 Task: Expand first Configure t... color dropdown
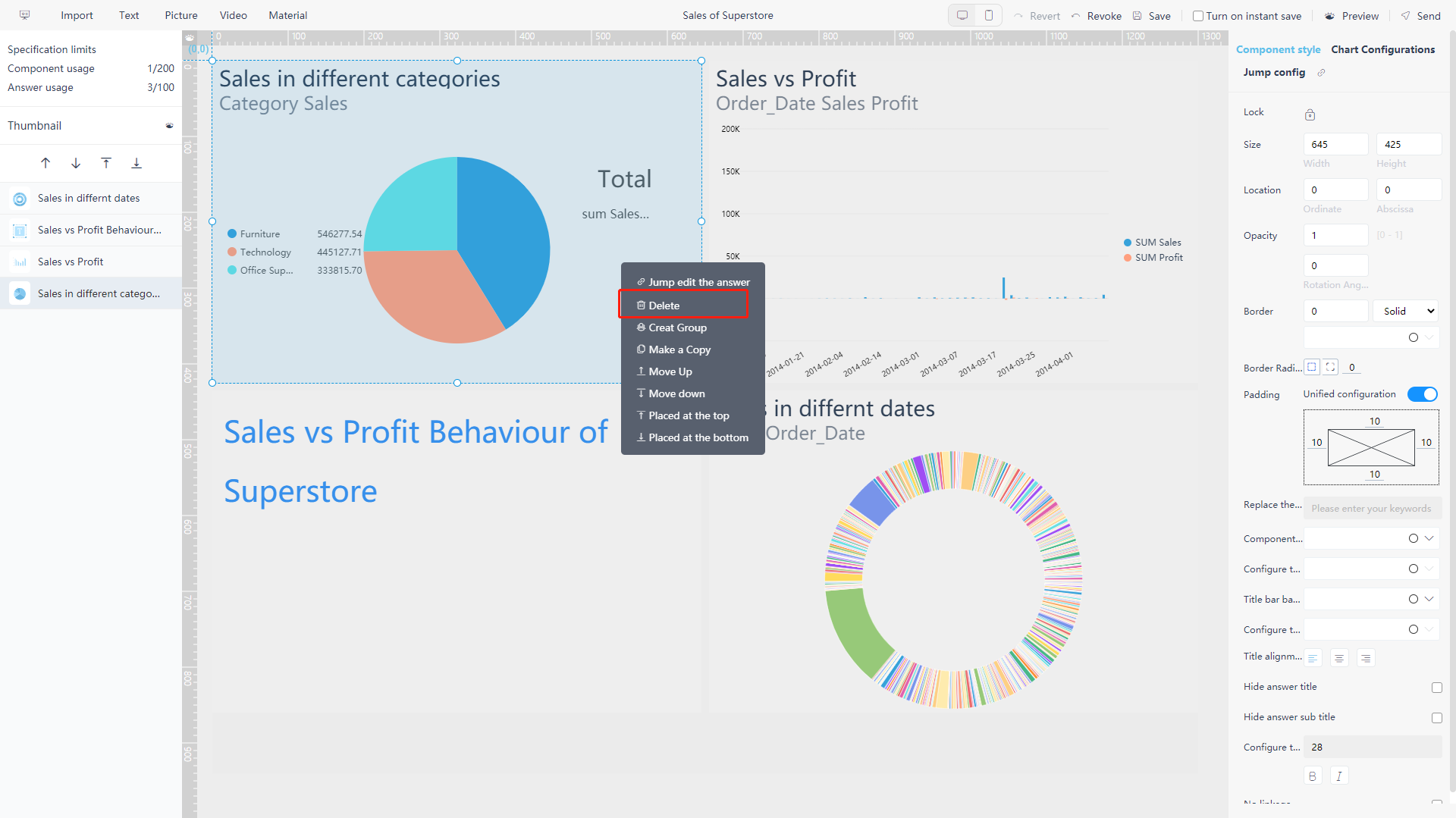click(x=1371, y=569)
